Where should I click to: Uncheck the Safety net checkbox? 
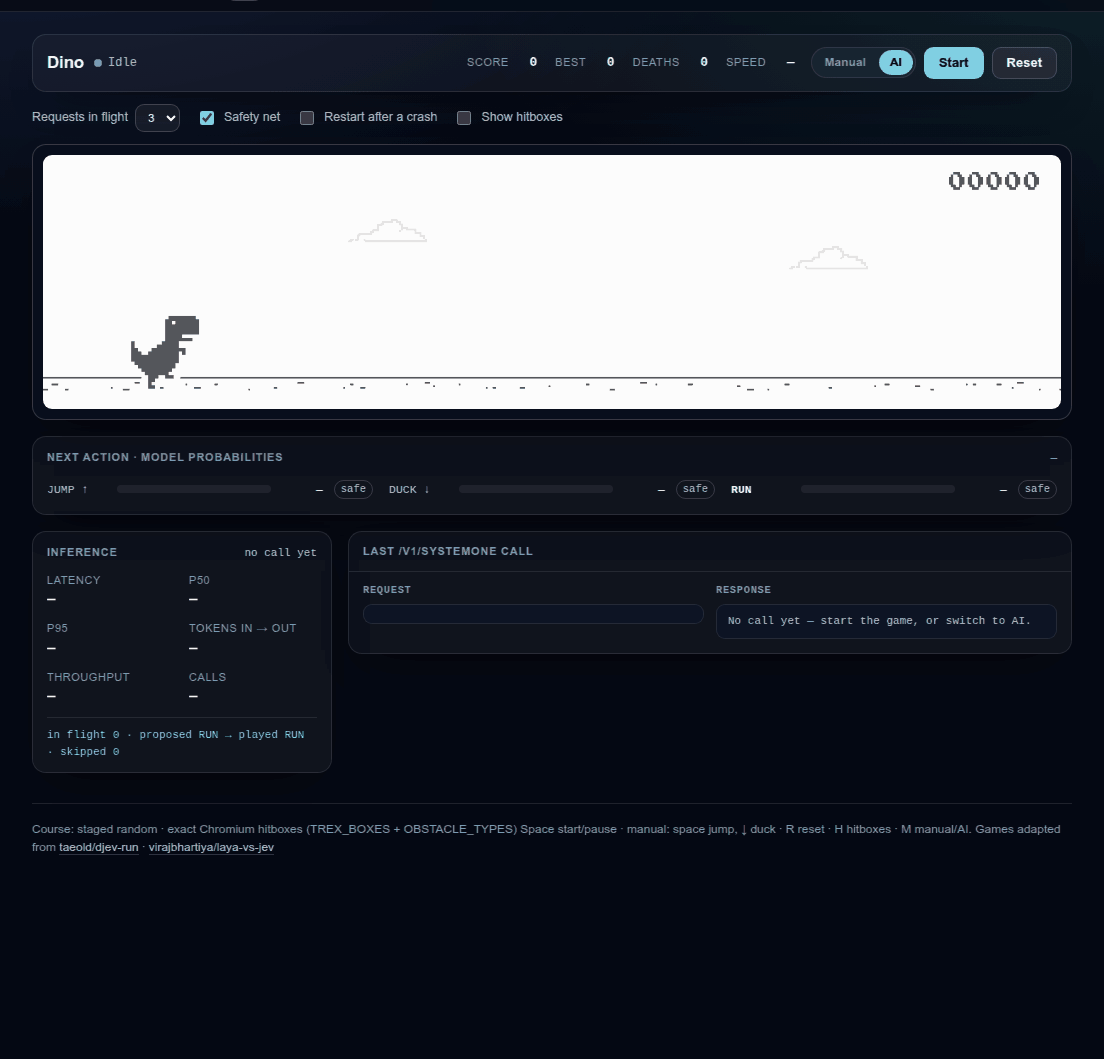pyautogui.click(x=207, y=118)
